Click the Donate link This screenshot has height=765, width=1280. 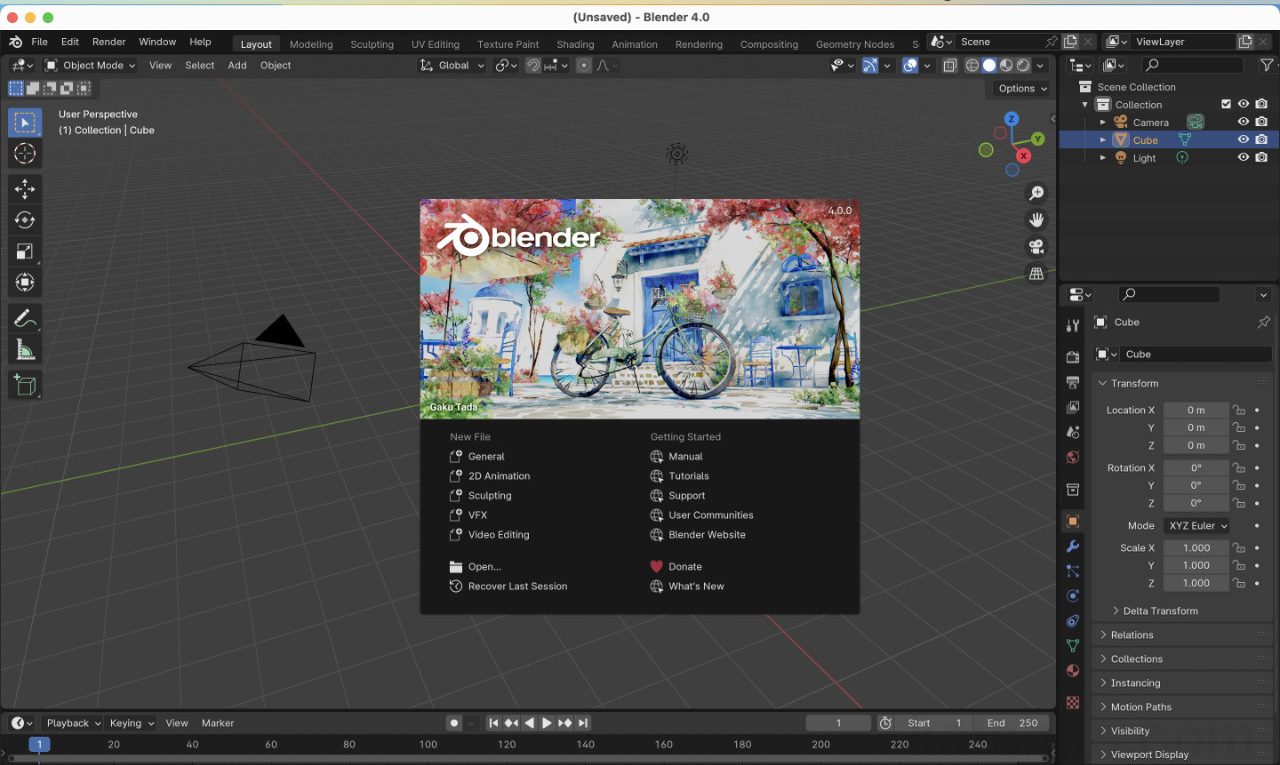676,567
